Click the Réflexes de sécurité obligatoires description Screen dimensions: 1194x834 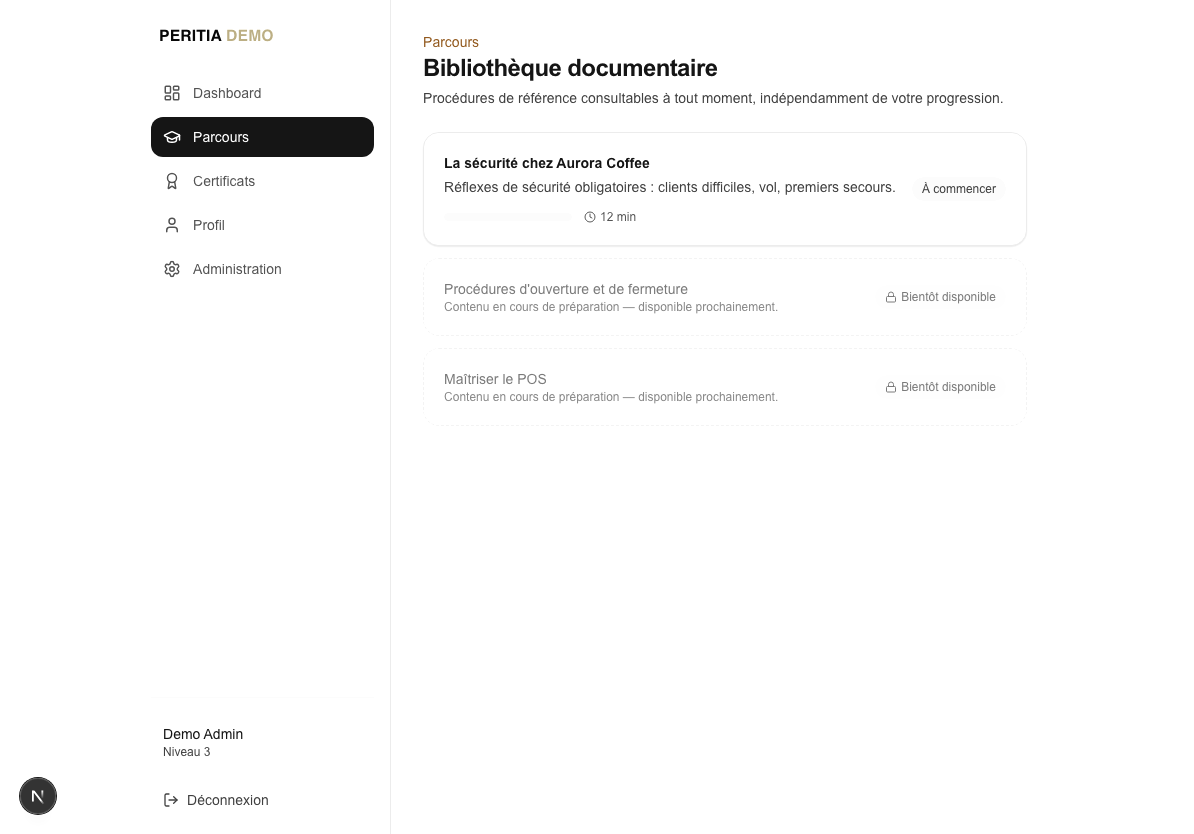tap(669, 187)
